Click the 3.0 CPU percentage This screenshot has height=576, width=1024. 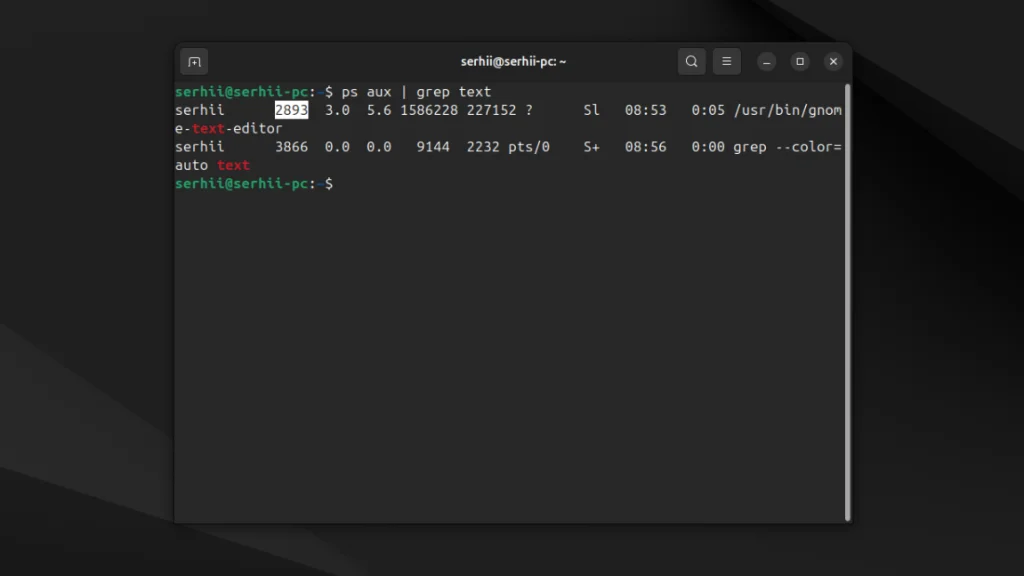click(337, 110)
